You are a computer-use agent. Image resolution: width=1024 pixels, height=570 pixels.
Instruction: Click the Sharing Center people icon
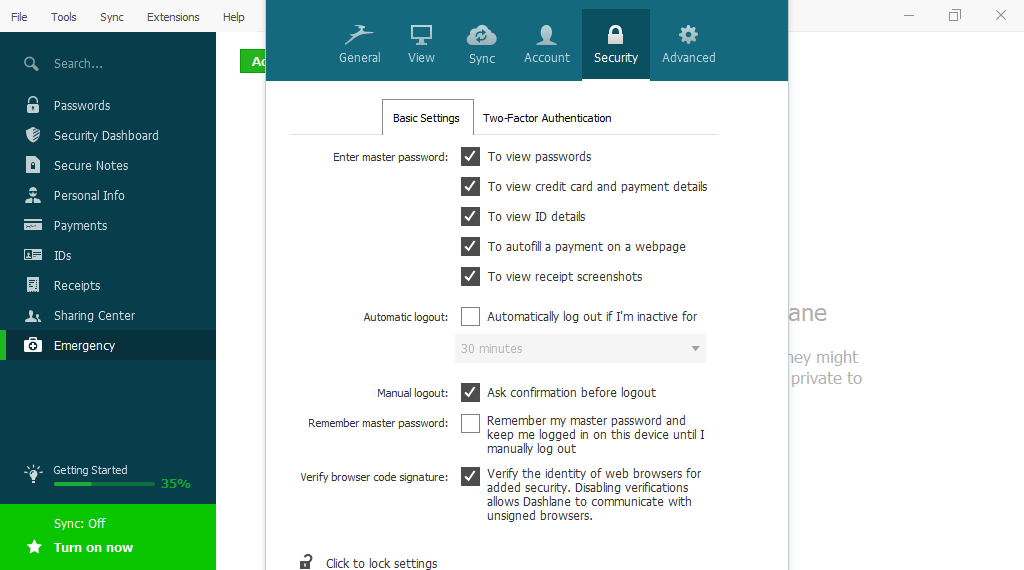coord(33,316)
